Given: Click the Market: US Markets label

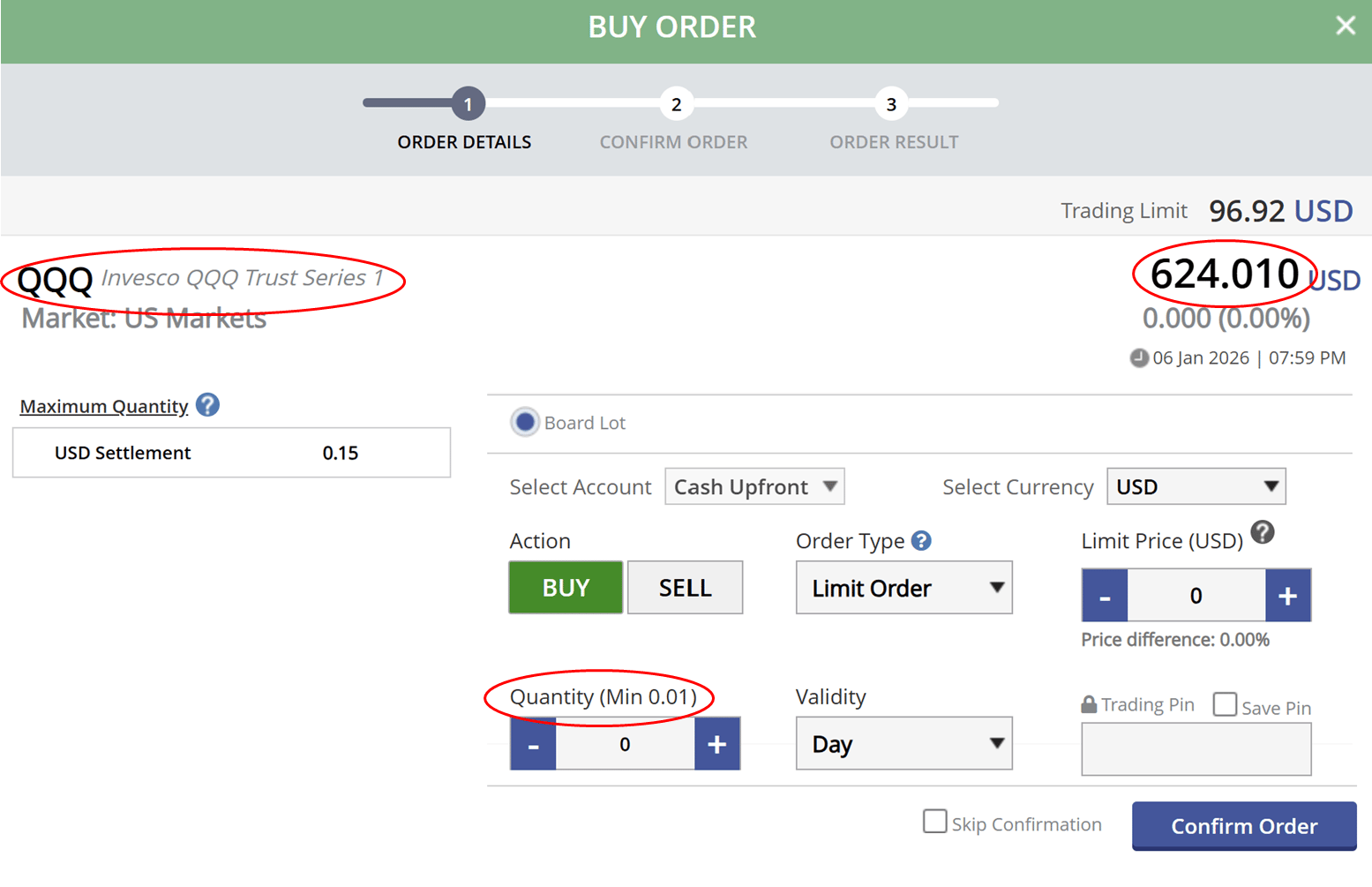Looking at the screenshot, I should tap(144, 318).
